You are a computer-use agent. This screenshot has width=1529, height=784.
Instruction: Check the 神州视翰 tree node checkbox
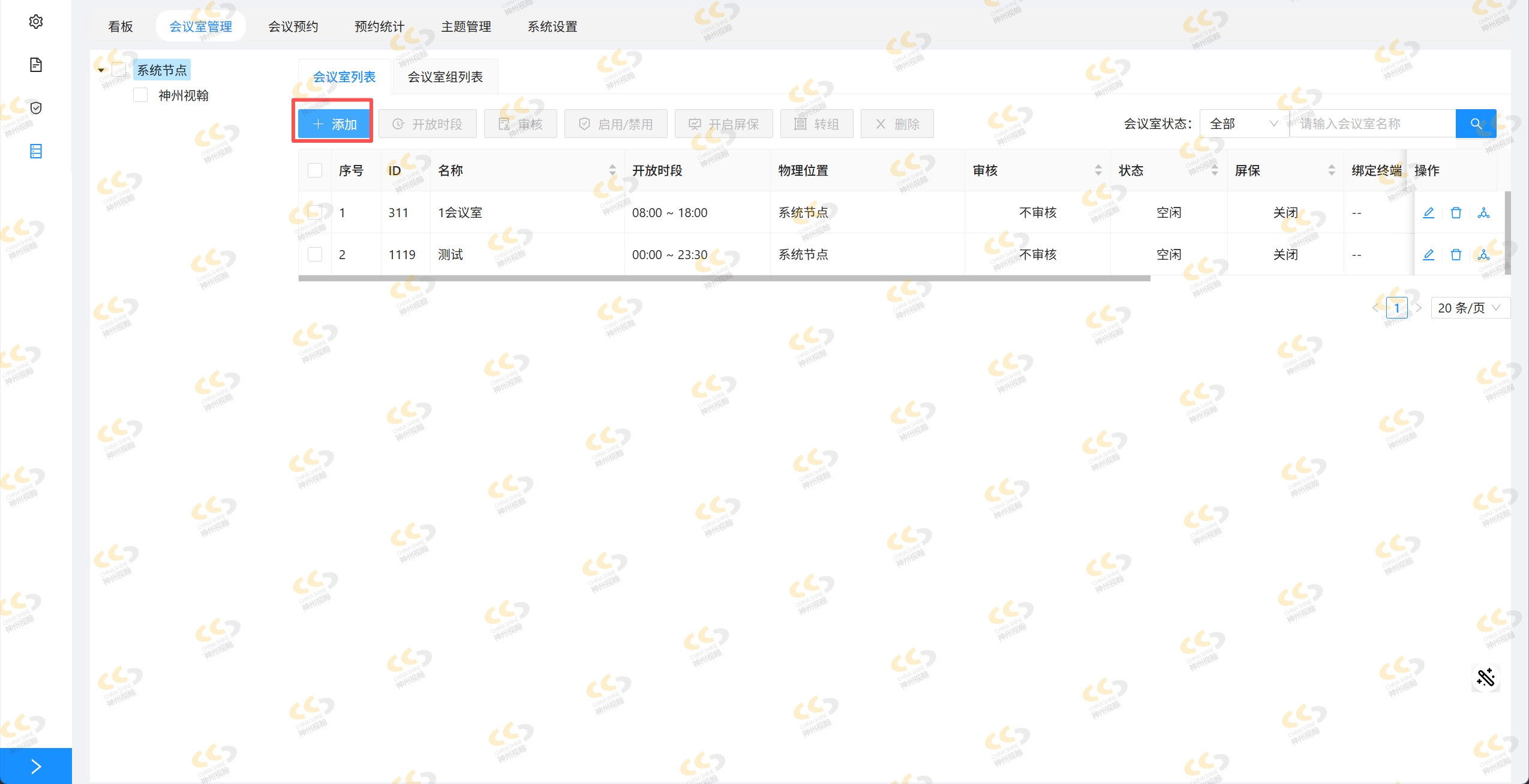click(140, 95)
